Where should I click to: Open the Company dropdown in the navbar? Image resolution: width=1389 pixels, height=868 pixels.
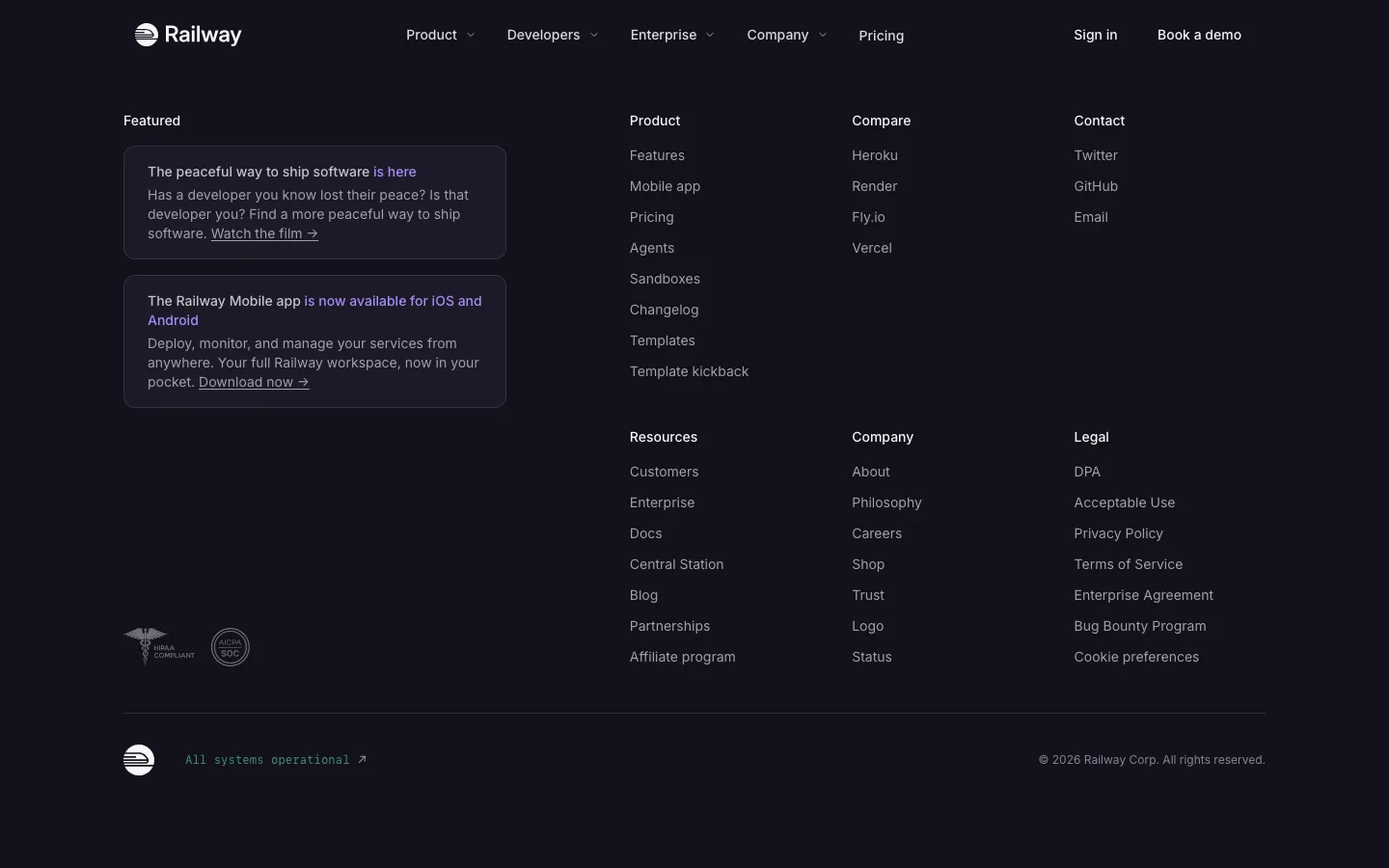coord(786,35)
